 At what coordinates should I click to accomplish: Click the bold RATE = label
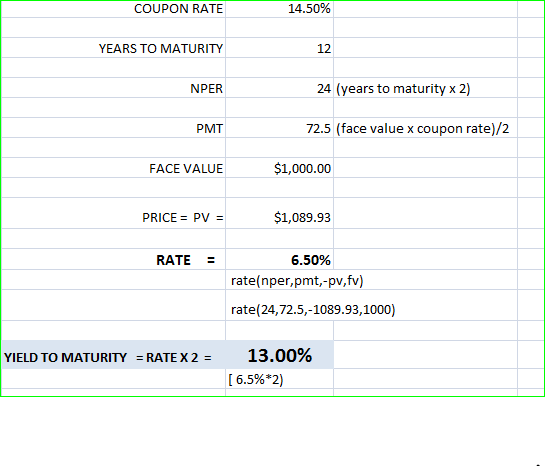(186, 260)
